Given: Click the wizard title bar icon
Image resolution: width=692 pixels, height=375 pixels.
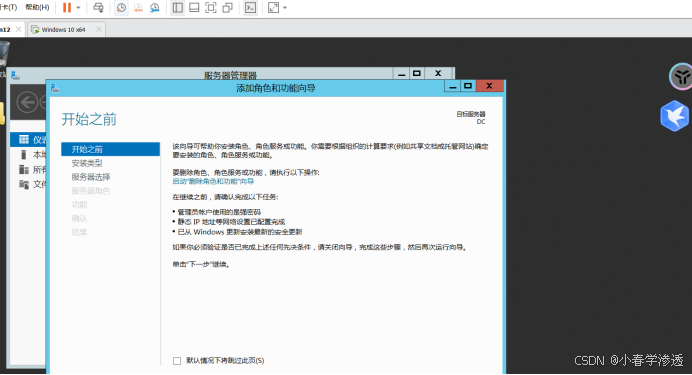Looking at the screenshot, I should 55,88.
